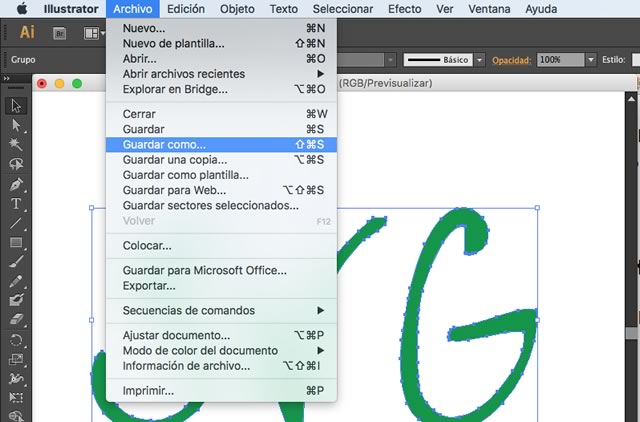Open the Ayuda menu
Screen dimensions: 640x422
541,9
